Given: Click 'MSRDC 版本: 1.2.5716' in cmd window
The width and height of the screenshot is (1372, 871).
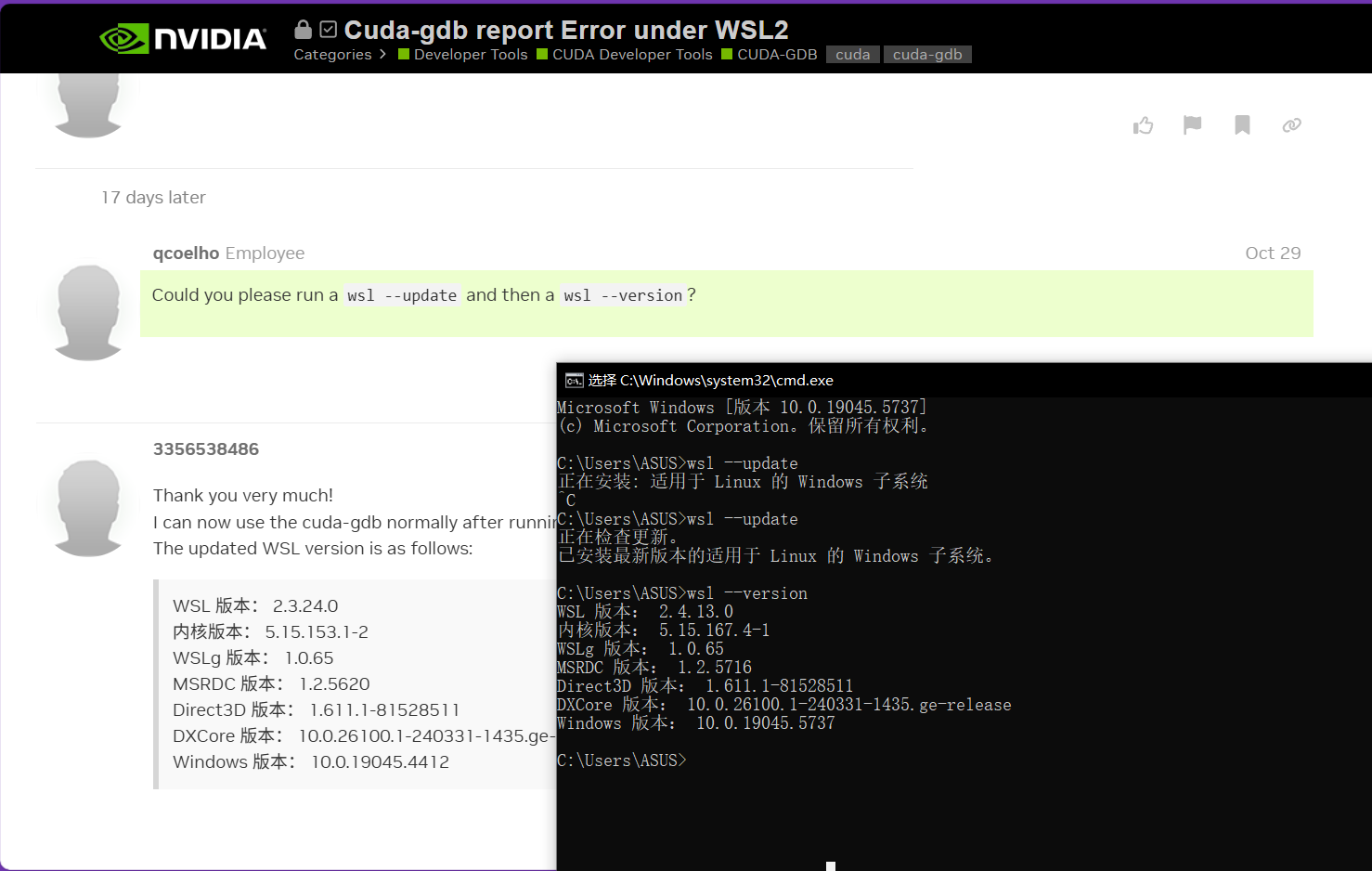Looking at the screenshot, I should click(x=654, y=668).
